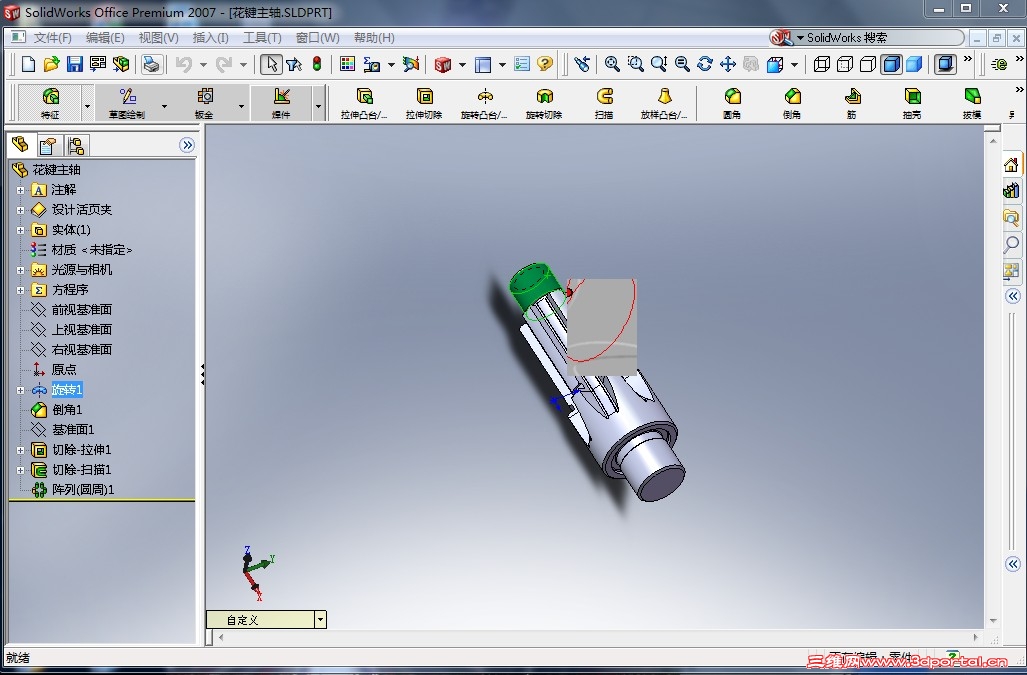Save the part with the floppy icon

75,64
